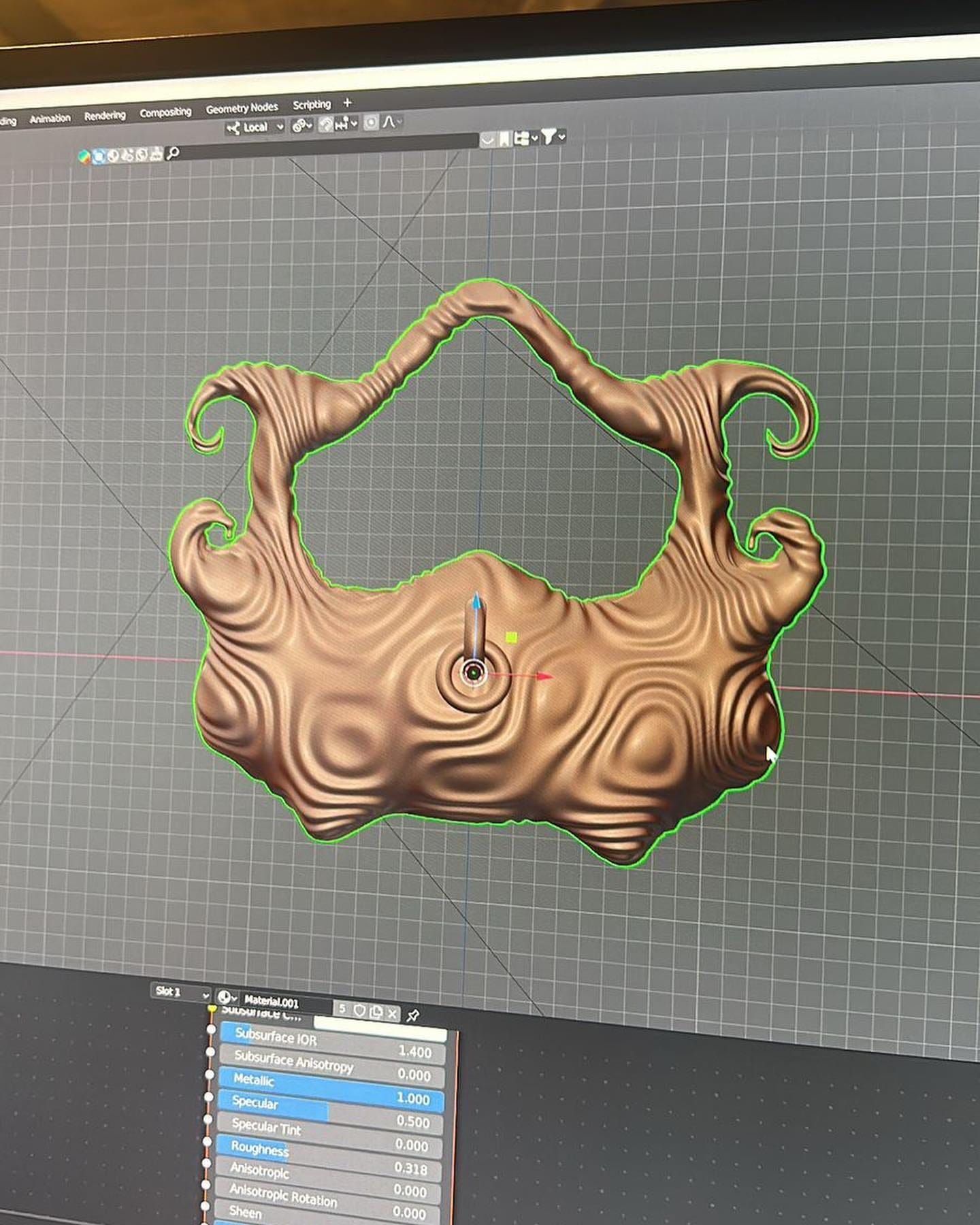
Task: Click the highlighted blue filter icon
Action: point(99,156)
